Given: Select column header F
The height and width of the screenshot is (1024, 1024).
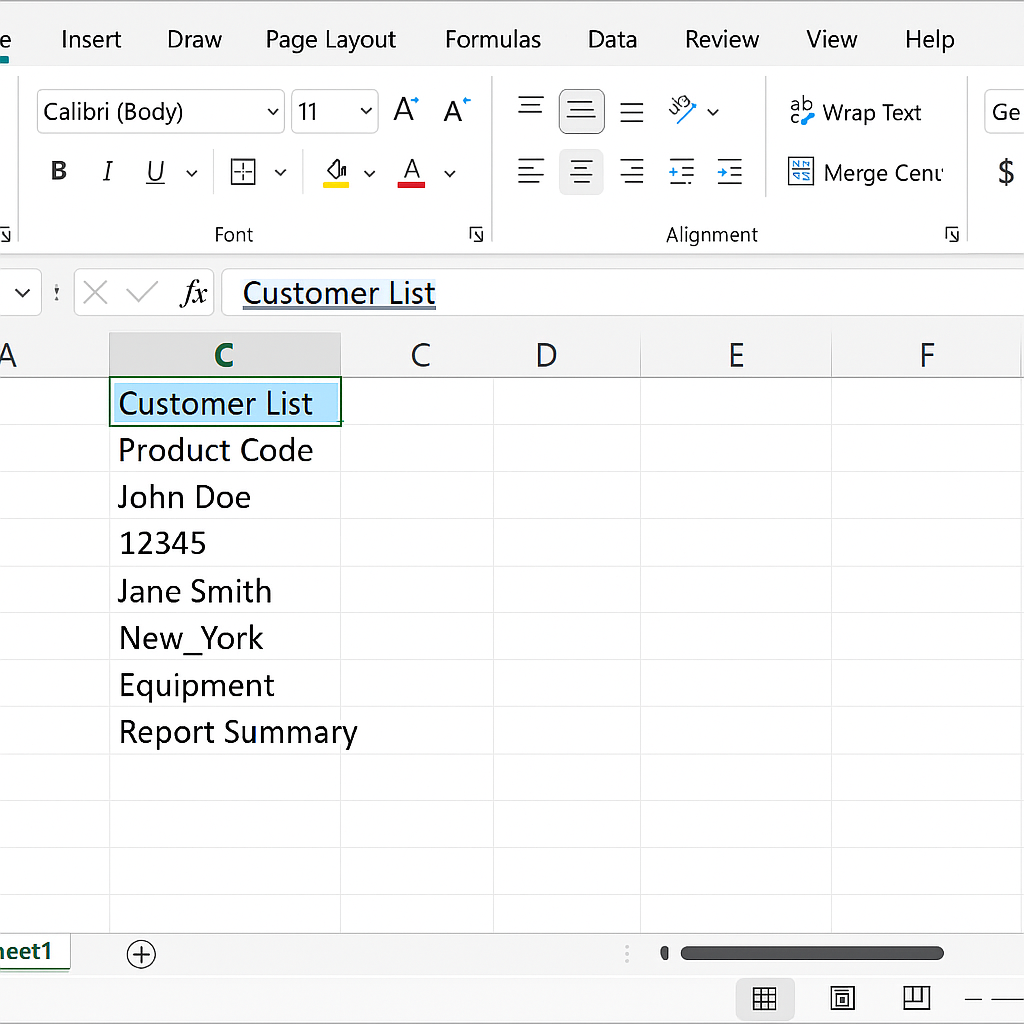Looking at the screenshot, I should [x=926, y=355].
